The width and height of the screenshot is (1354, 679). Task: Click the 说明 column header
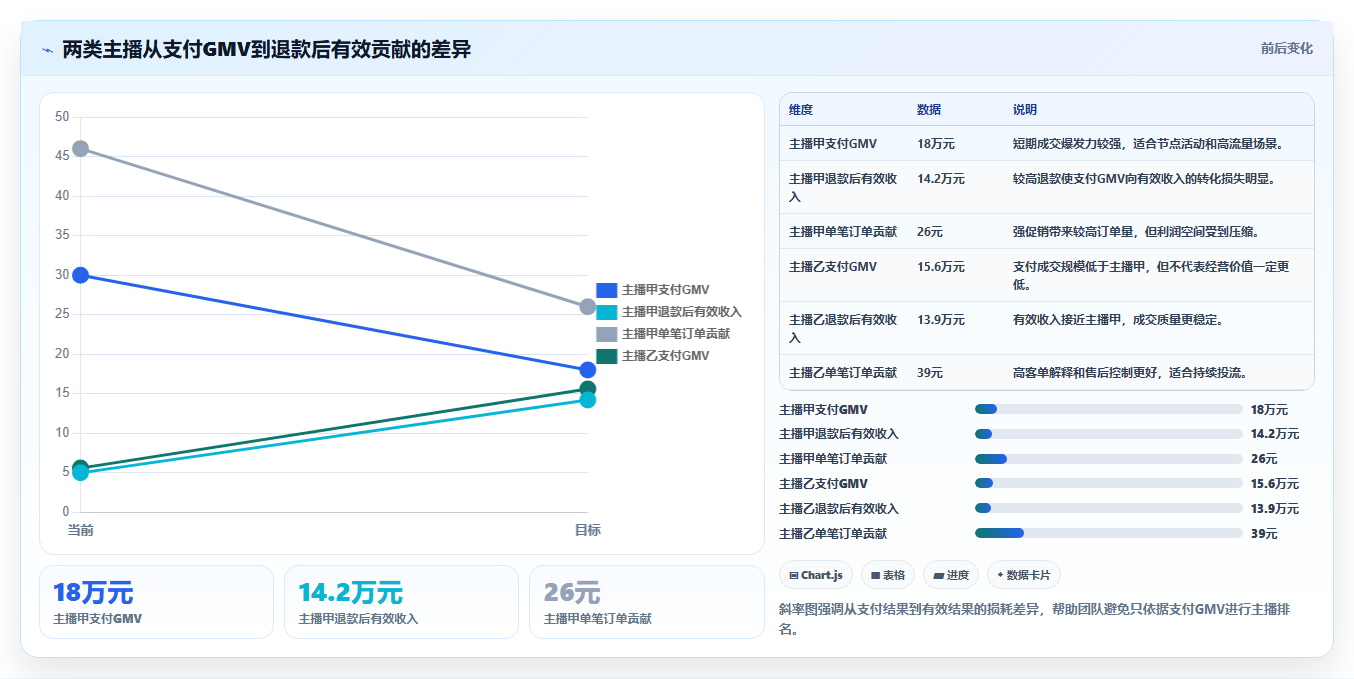pos(1025,110)
